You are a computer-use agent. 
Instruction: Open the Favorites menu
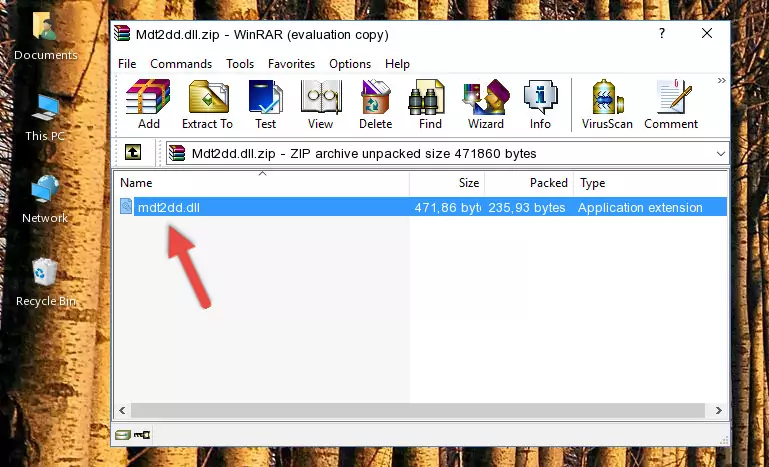click(x=291, y=64)
